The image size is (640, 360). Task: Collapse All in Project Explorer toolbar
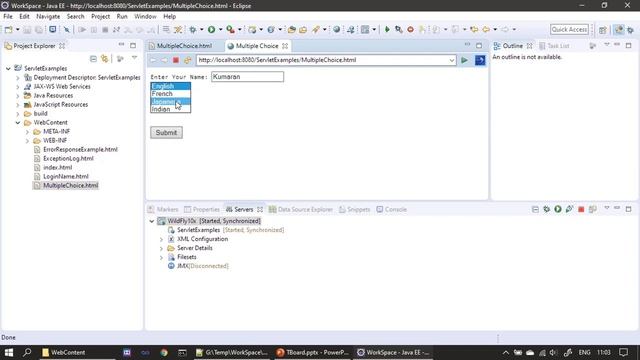[x=93, y=59]
